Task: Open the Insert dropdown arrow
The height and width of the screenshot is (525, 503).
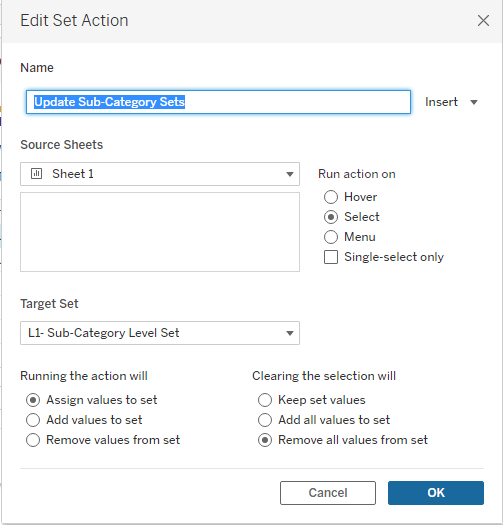Action: point(474,102)
